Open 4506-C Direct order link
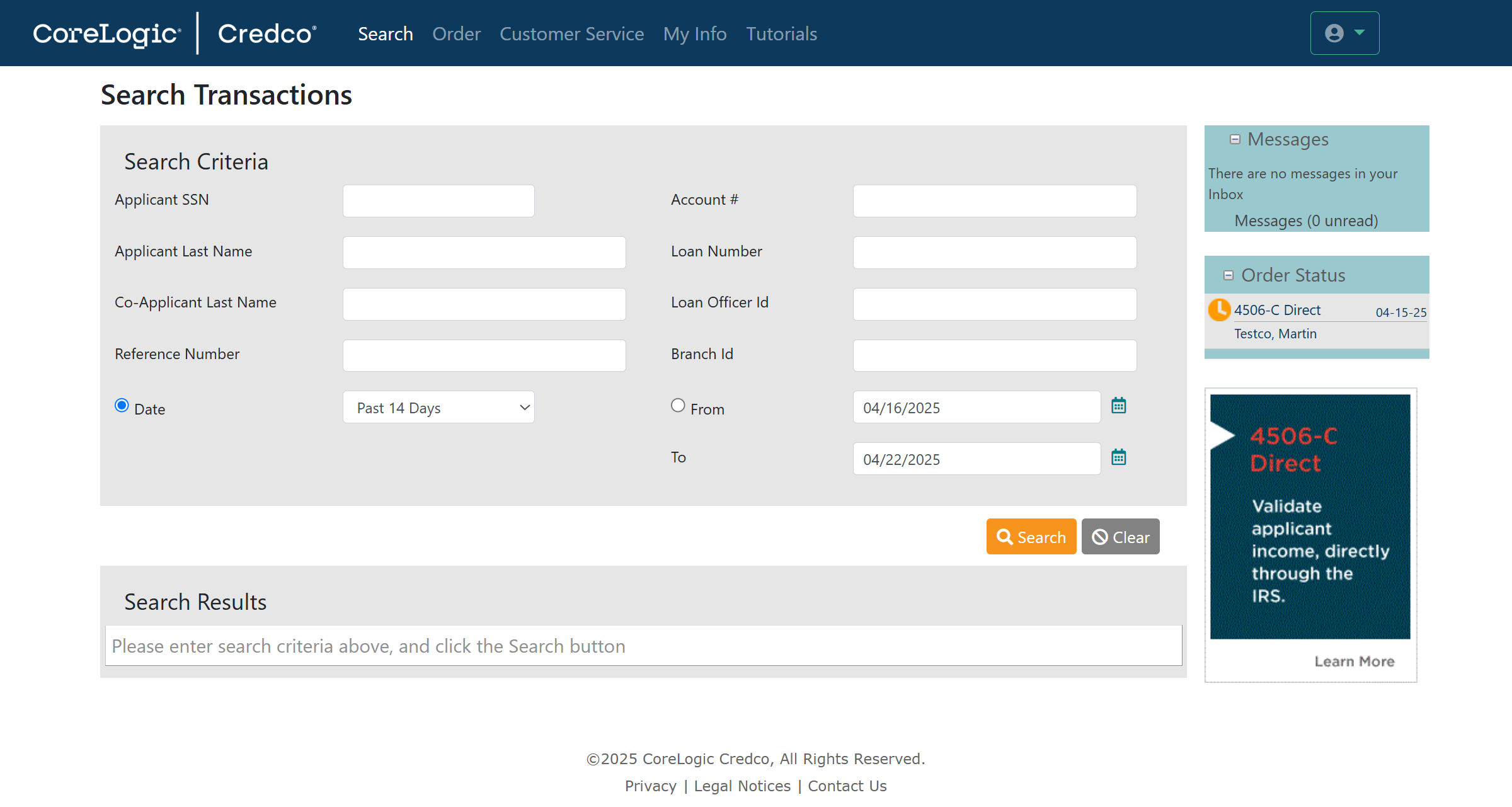Screen dimensions: 1512x807 [1277, 310]
